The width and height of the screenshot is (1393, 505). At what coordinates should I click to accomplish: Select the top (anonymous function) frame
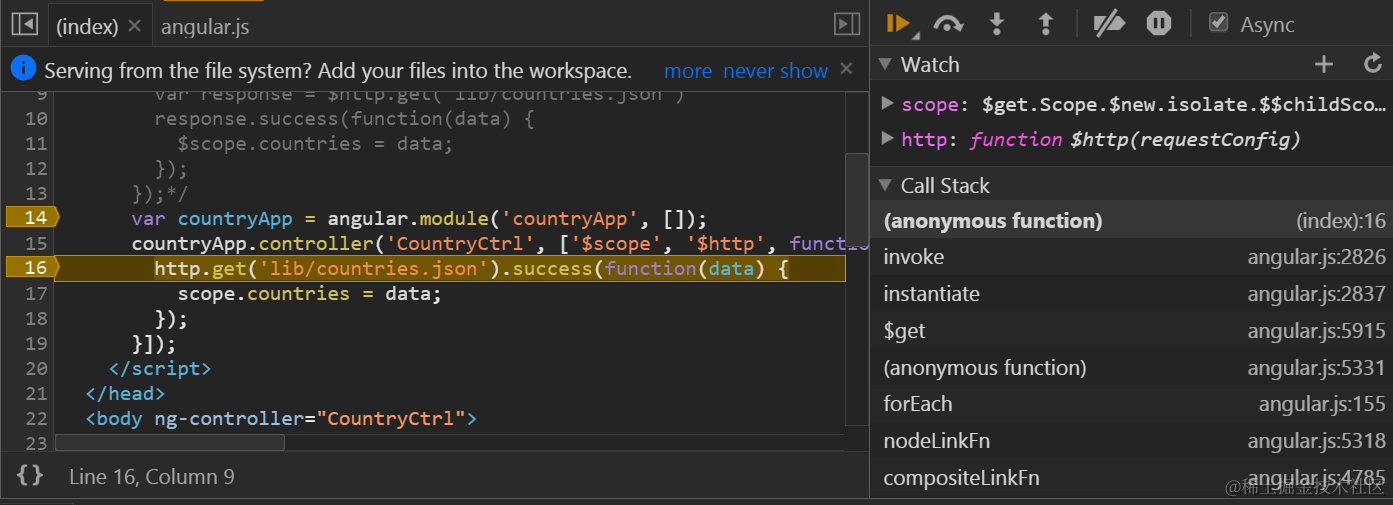(x=1131, y=221)
